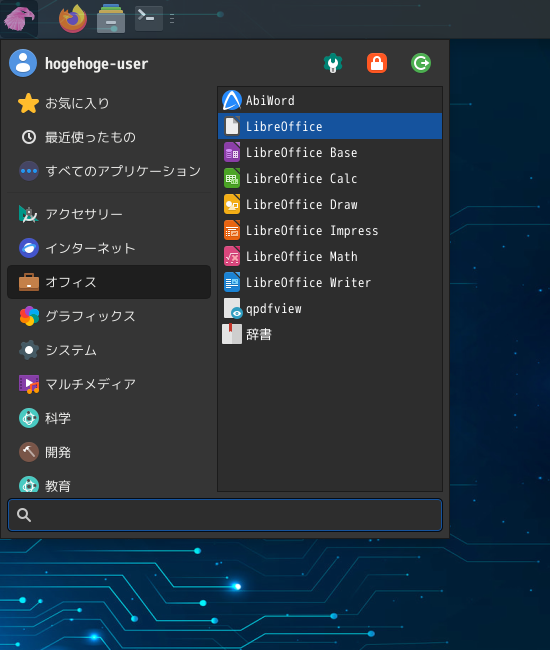Screen dimensions: 550x650
Task: Launch LibreOffice Writer
Action: (330, 282)
